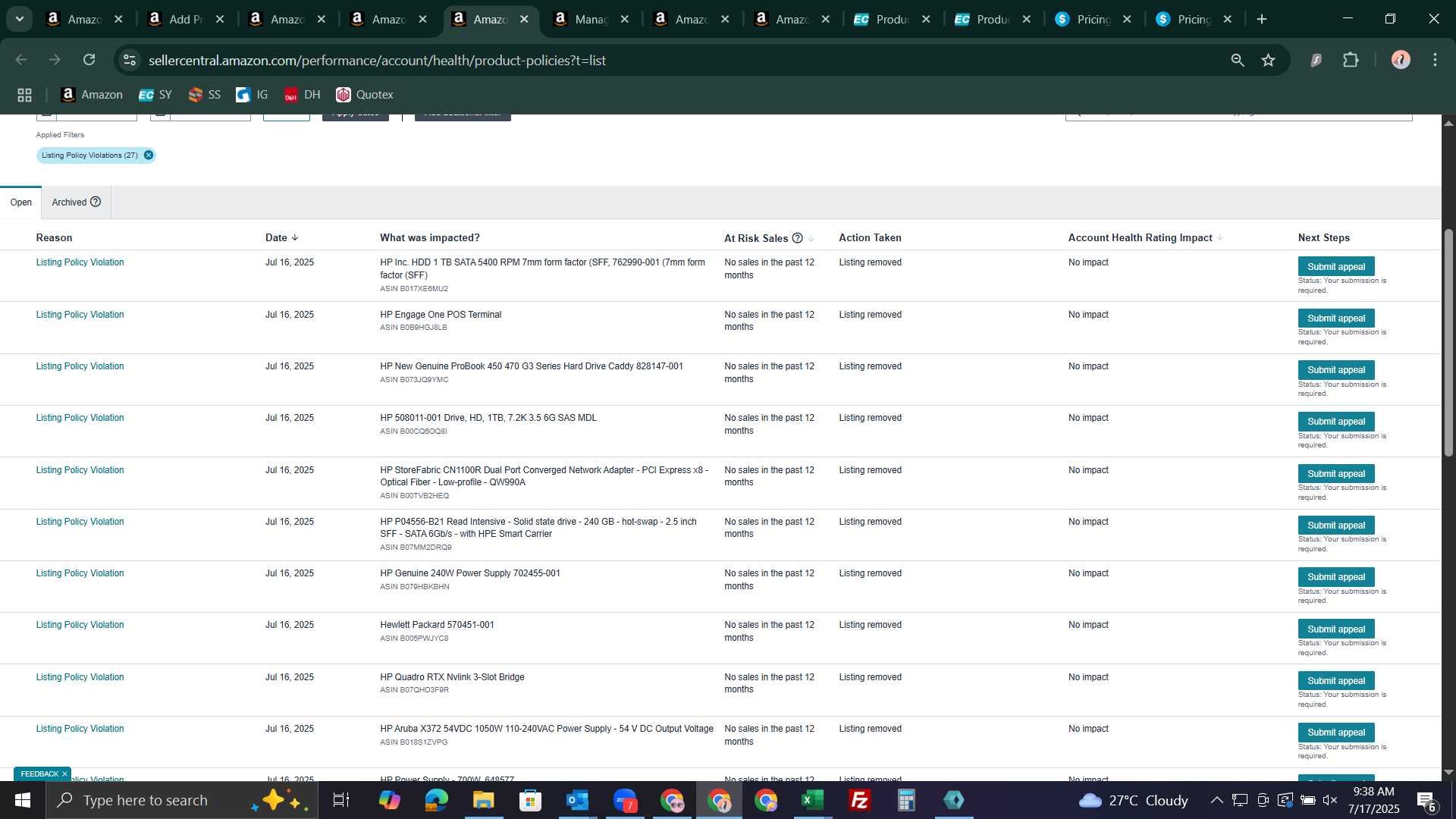Image resolution: width=1456 pixels, height=819 pixels.
Task: Open the Archived tab help icon
Action: 96,202
